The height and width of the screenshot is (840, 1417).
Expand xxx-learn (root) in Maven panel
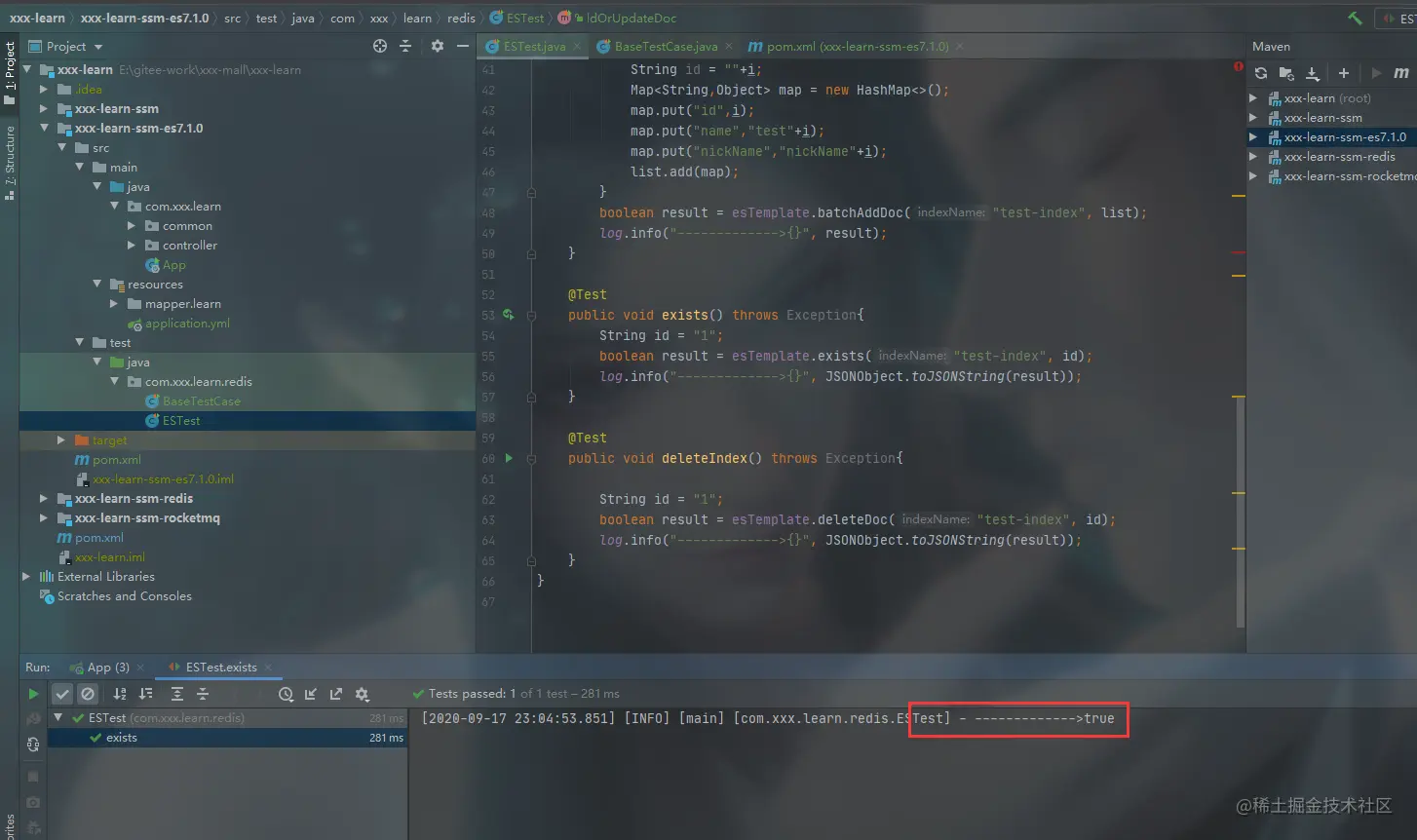(1253, 98)
